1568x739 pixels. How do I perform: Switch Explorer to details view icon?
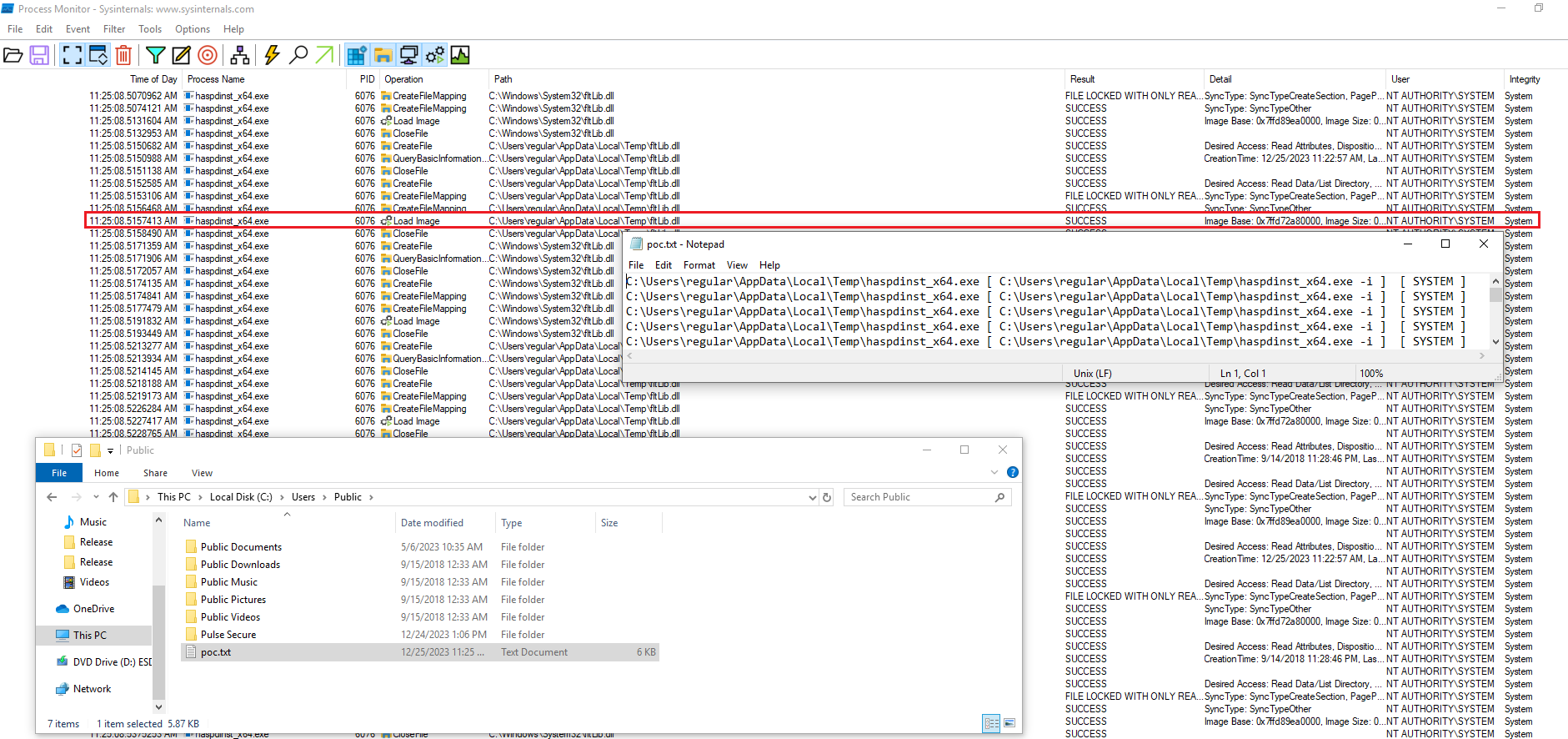[x=991, y=723]
